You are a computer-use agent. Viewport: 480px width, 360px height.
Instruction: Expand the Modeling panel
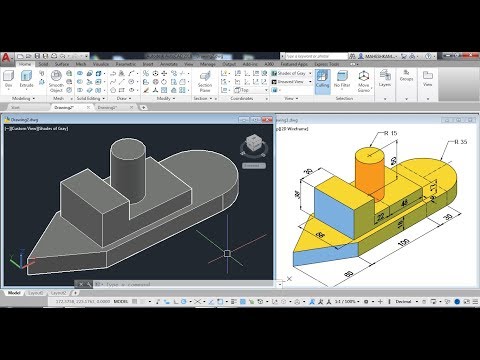(x=23, y=99)
